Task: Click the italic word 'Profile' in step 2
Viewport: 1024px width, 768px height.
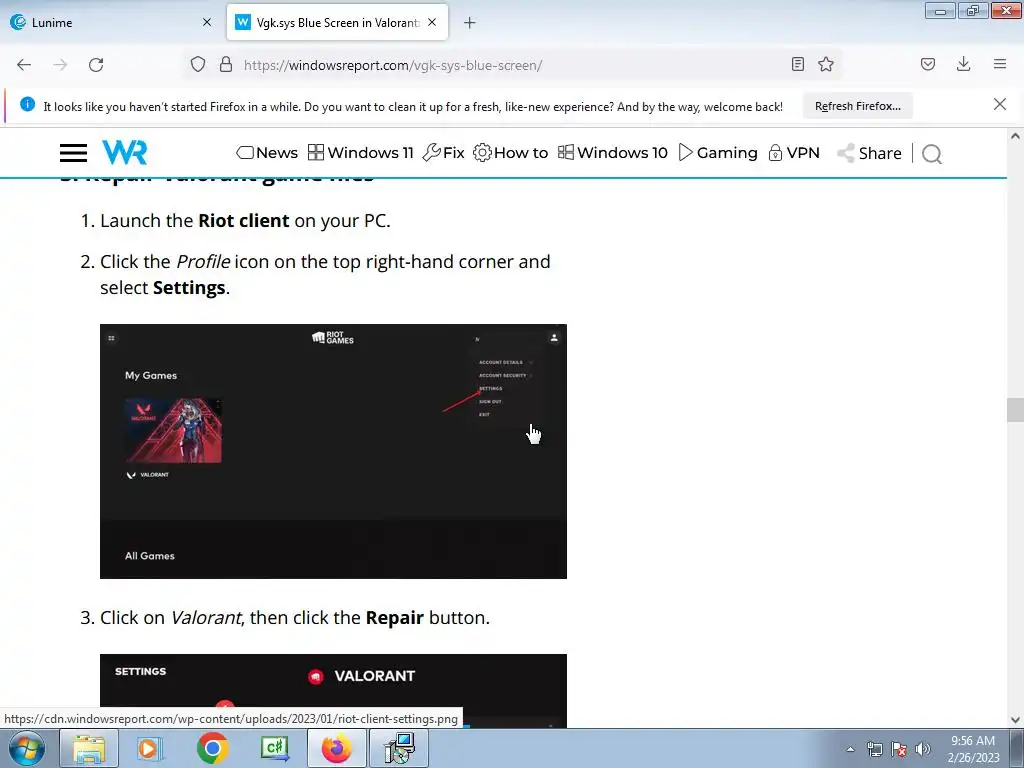Action: (x=203, y=262)
